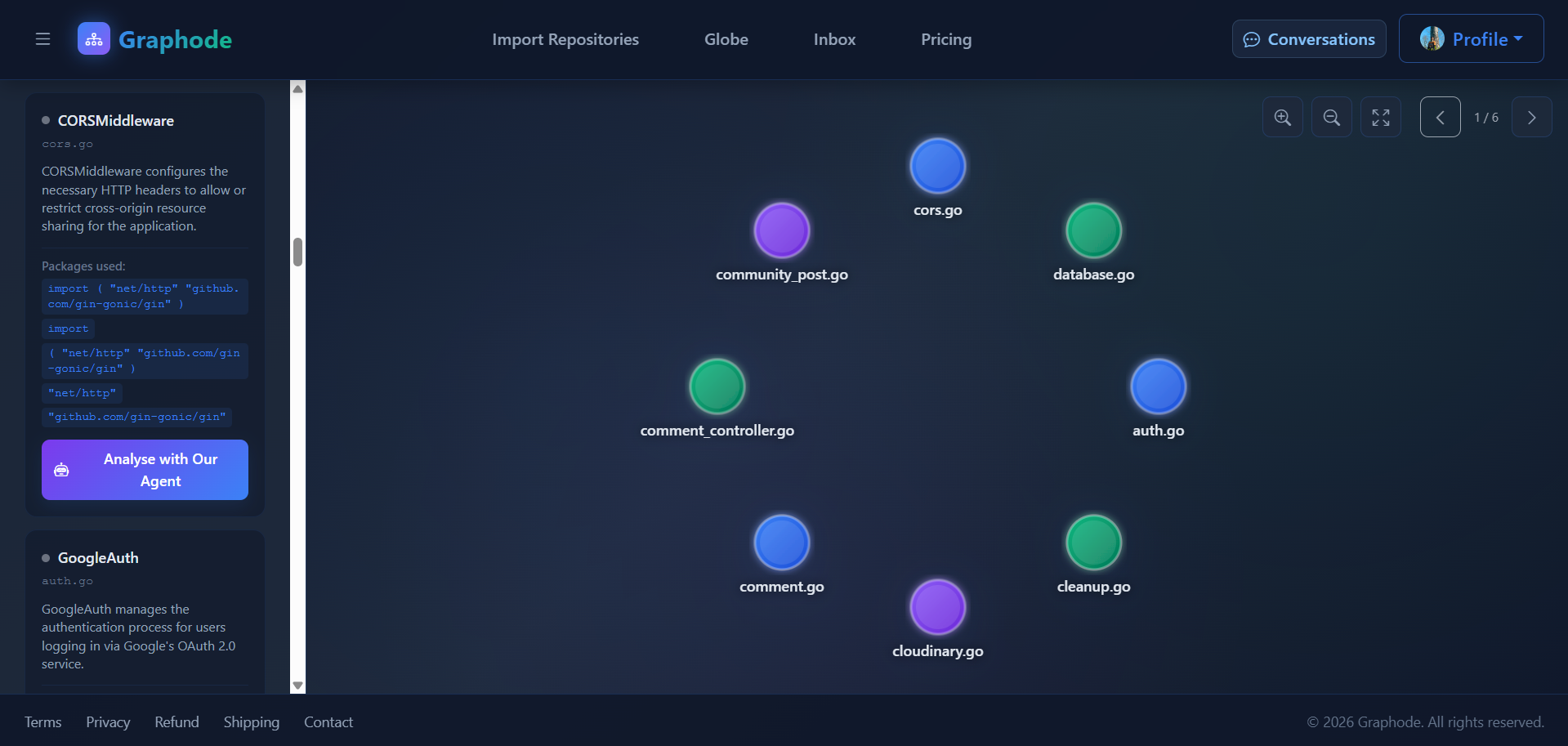The height and width of the screenshot is (746, 1568).
Task: Open the Privacy page link
Action: 107,721
